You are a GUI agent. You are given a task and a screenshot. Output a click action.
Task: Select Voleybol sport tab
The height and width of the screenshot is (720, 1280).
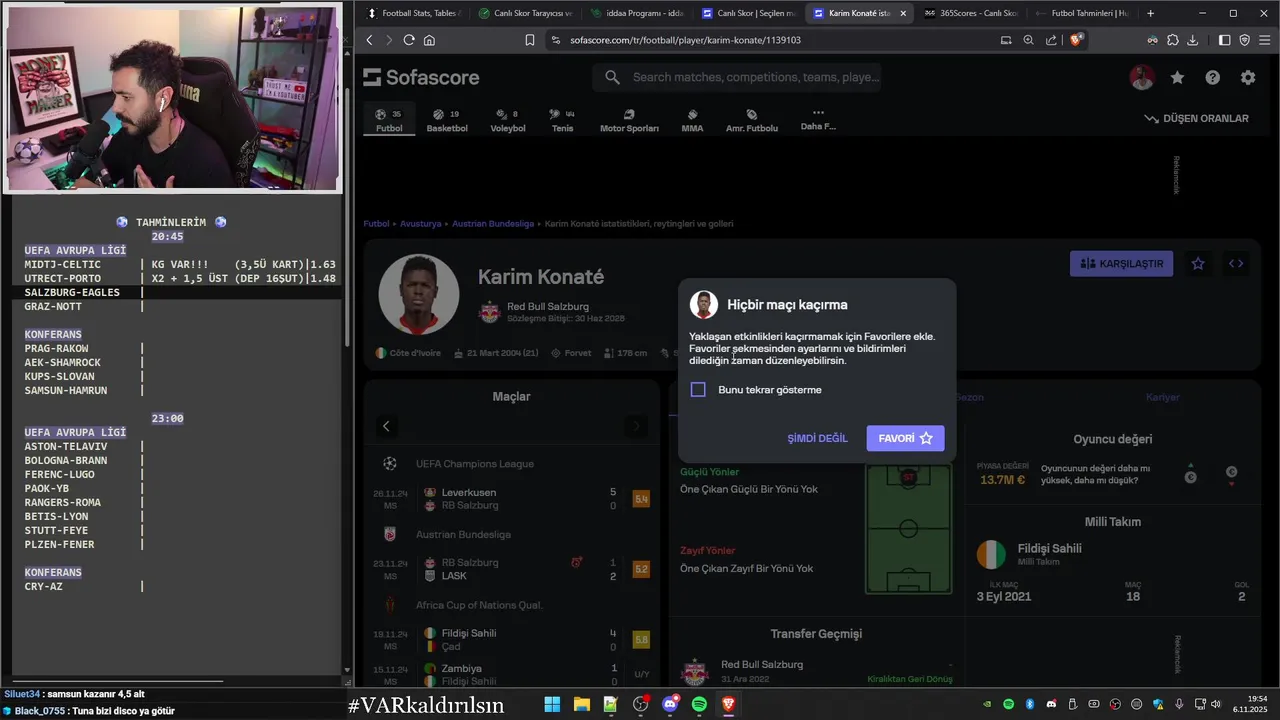click(508, 120)
